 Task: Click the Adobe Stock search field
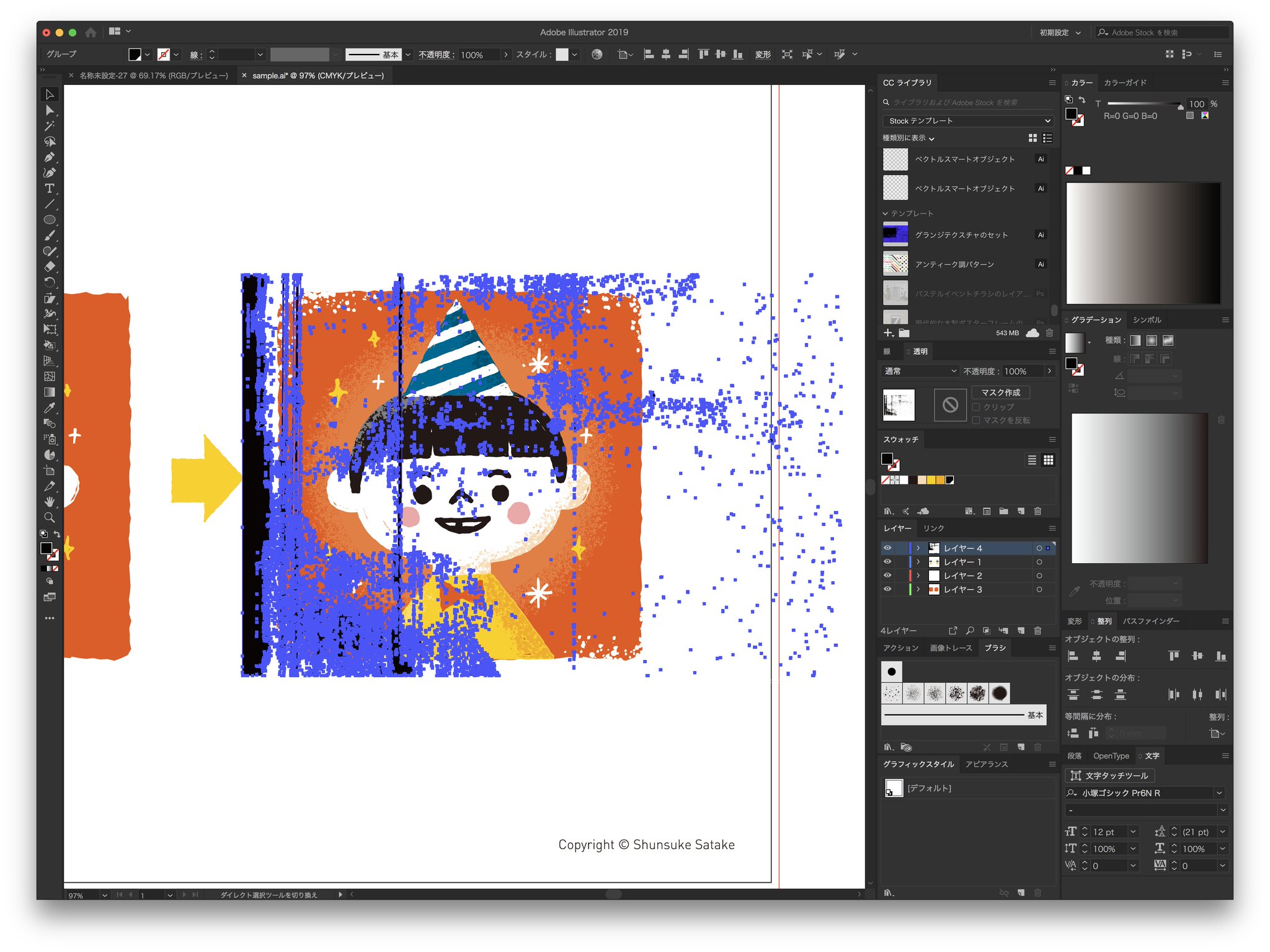tap(1162, 32)
